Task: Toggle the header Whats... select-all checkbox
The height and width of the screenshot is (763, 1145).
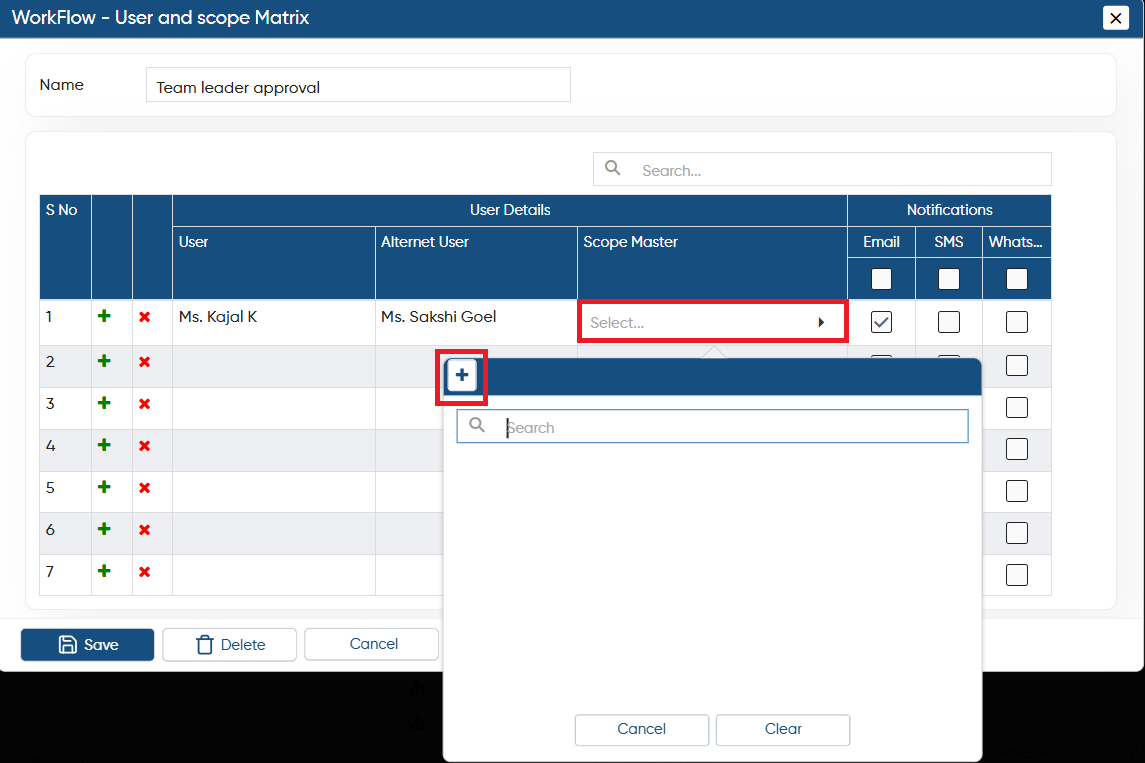Action: click(x=1016, y=279)
